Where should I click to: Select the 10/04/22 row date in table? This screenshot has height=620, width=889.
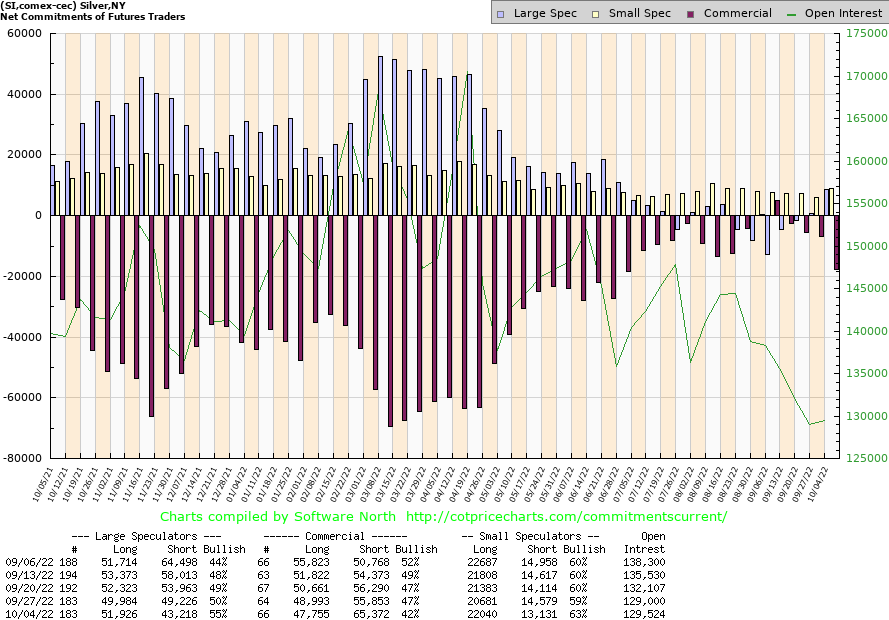coord(27,611)
